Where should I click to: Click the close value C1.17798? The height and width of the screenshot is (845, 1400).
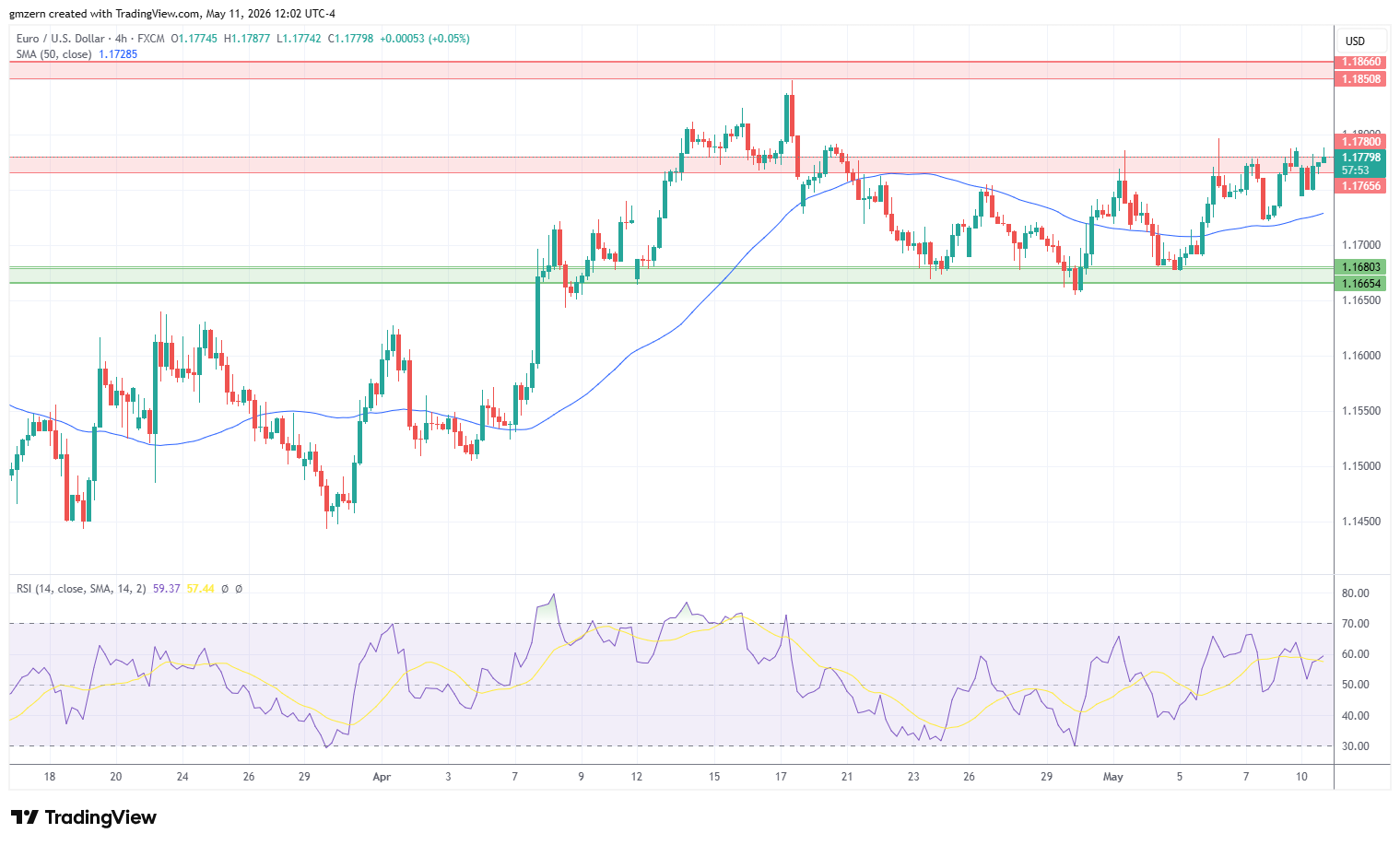[351, 39]
